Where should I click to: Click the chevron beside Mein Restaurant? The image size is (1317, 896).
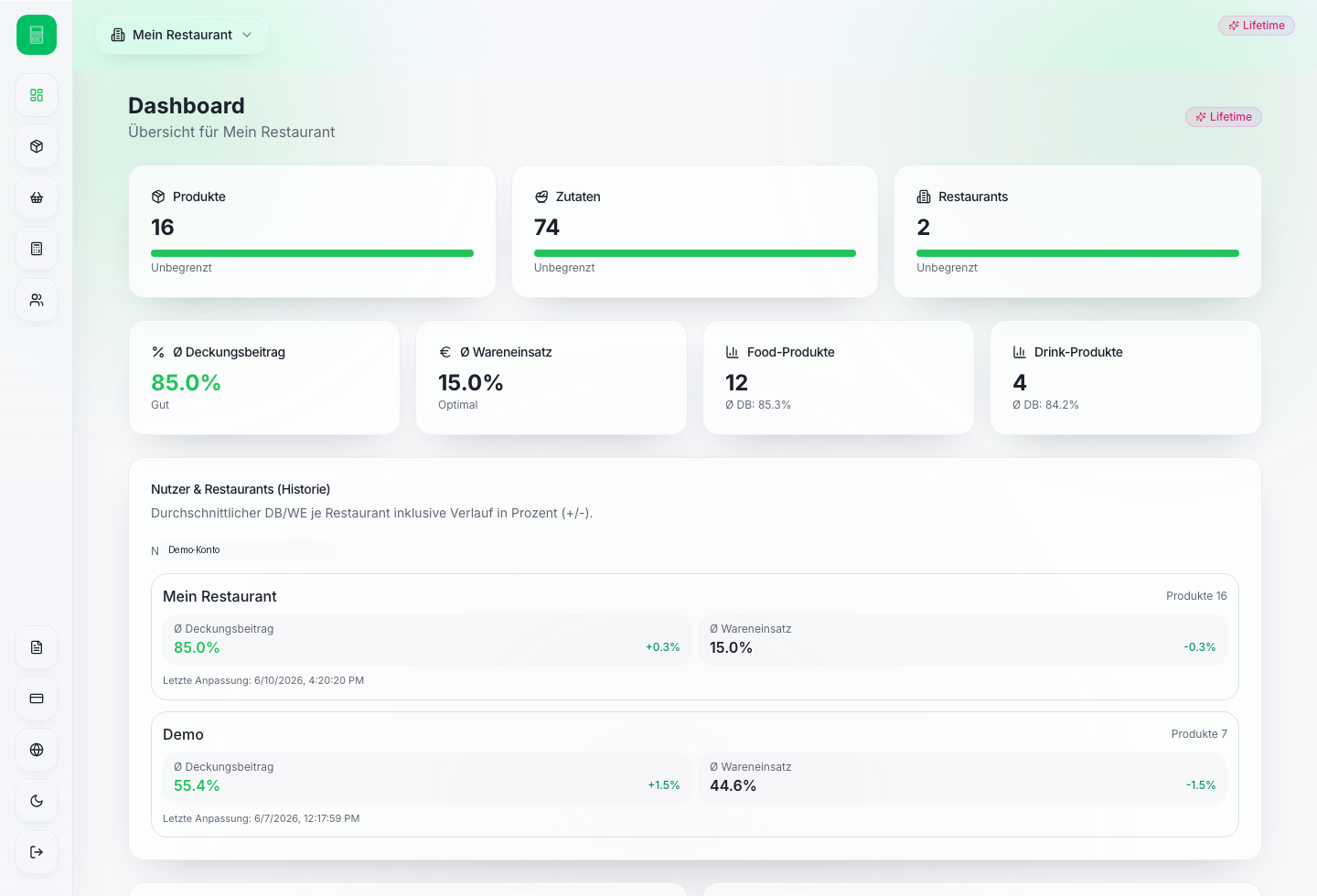[247, 35]
